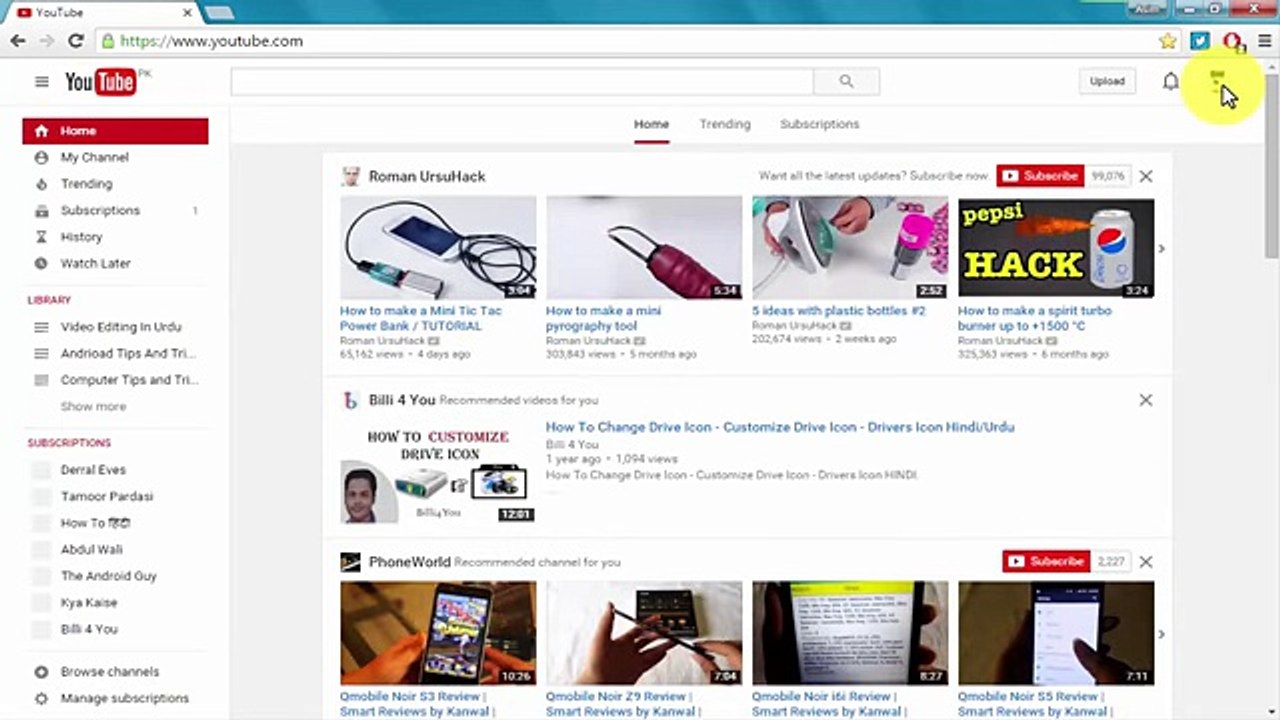This screenshot has width=1280, height=720.
Task: Expand library with Show more
Action: click(93, 406)
